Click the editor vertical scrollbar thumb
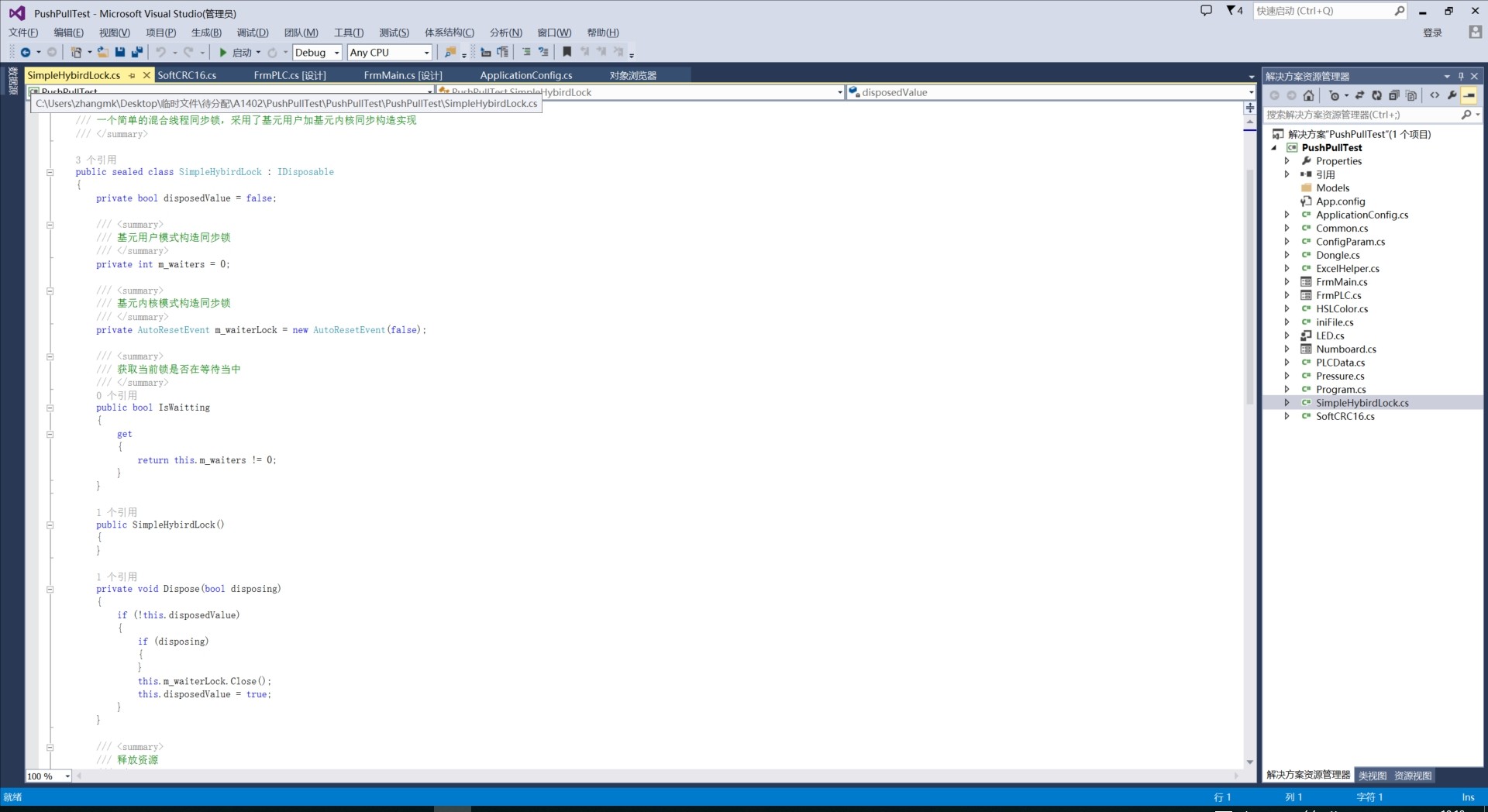The height and width of the screenshot is (812, 1488). pos(1250,286)
